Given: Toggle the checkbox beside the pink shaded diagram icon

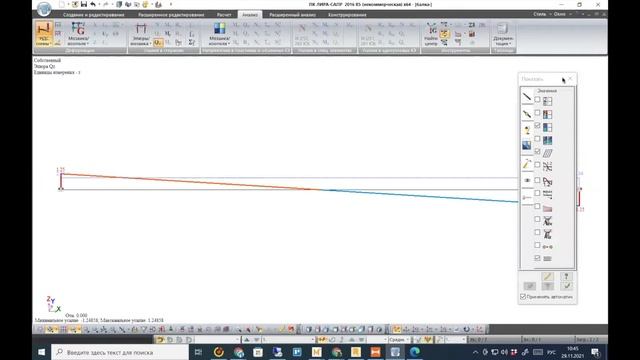Looking at the screenshot, I should pyautogui.click(x=538, y=206).
